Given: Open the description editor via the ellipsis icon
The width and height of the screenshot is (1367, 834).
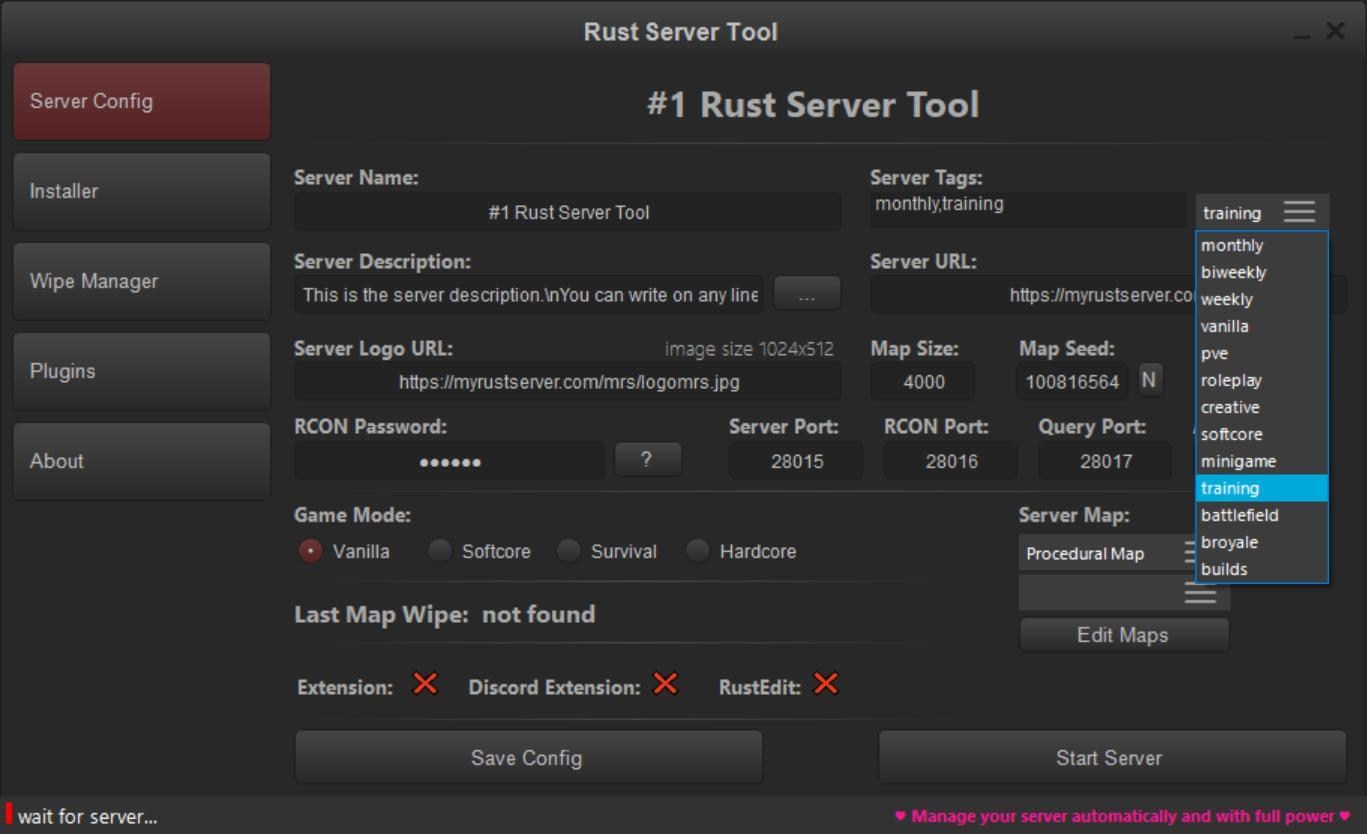Looking at the screenshot, I should point(807,293).
